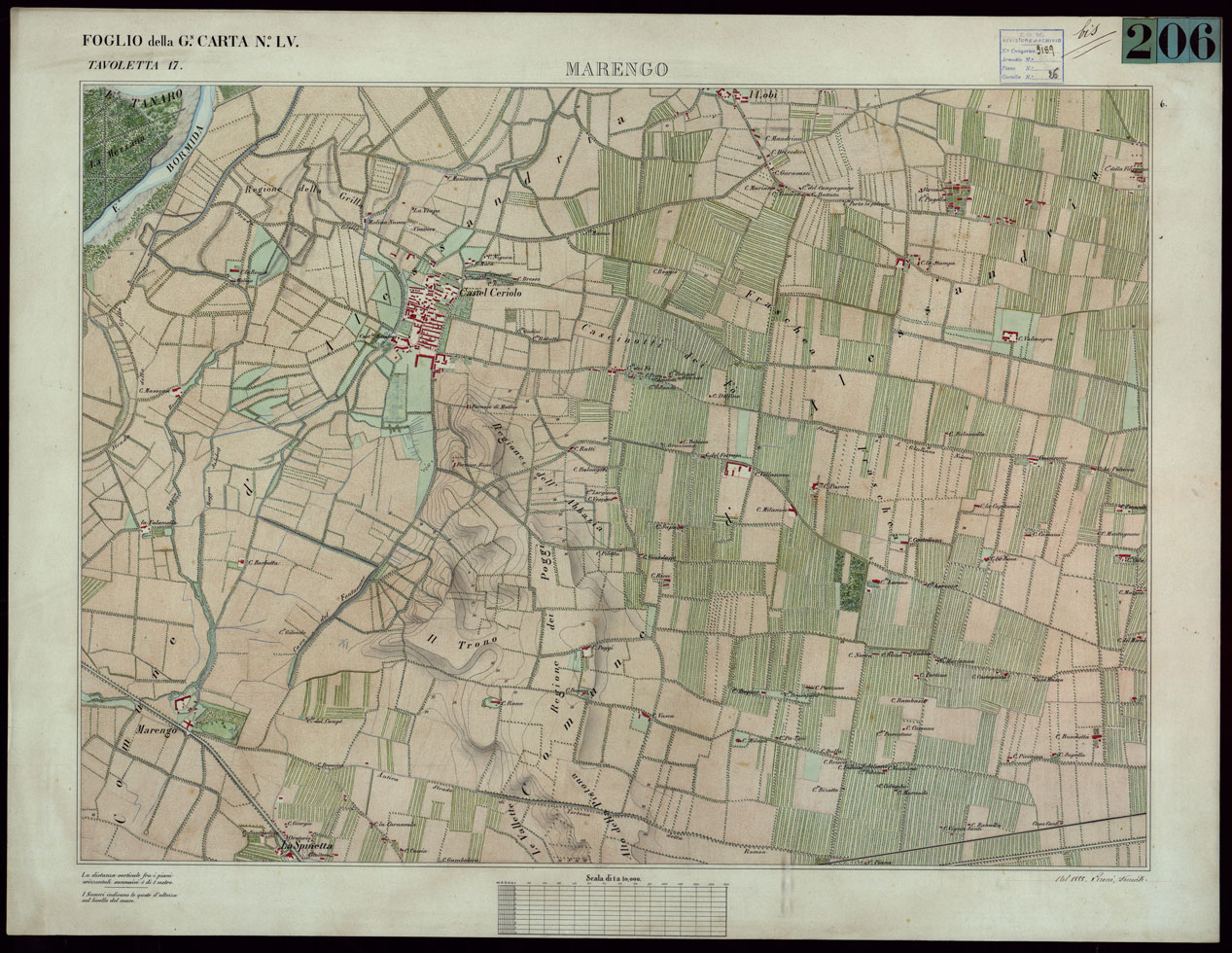Click the MARENGO map title
Screen dimensions: 1232x953
tap(615, 69)
